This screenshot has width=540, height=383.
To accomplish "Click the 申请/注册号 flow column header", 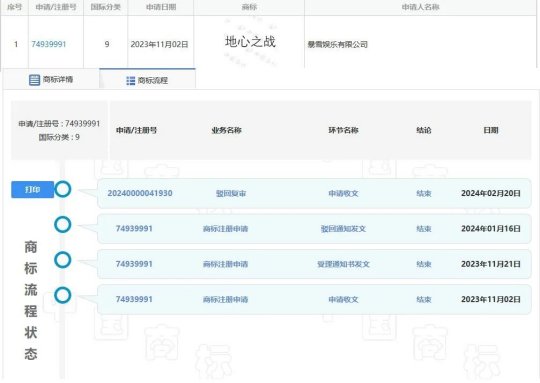I will click(136, 130).
